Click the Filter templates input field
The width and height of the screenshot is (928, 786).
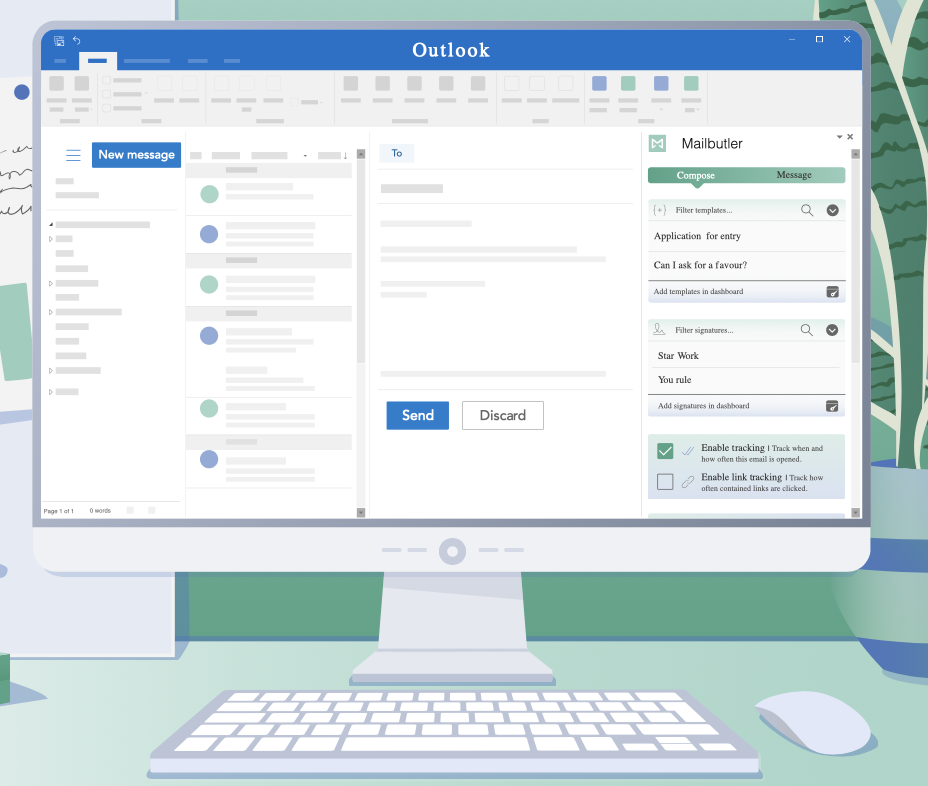(730, 210)
